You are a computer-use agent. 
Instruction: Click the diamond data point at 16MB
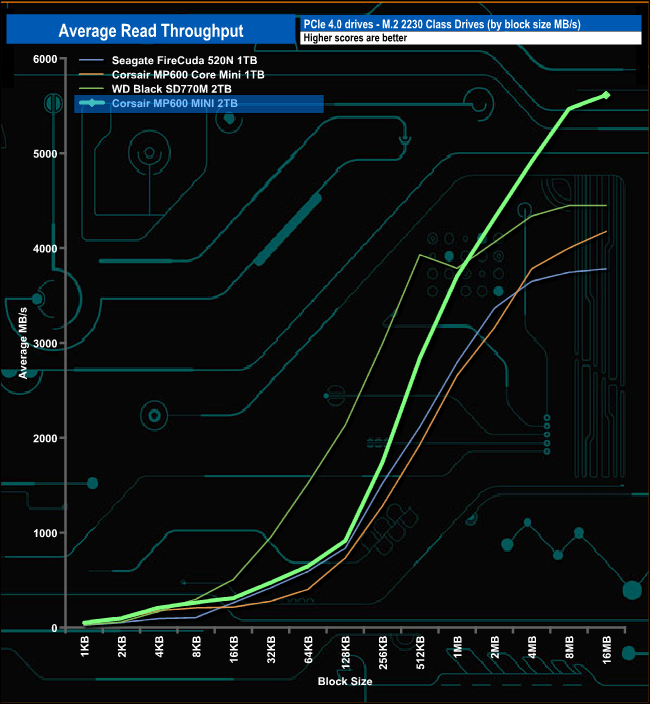(x=606, y=95)
